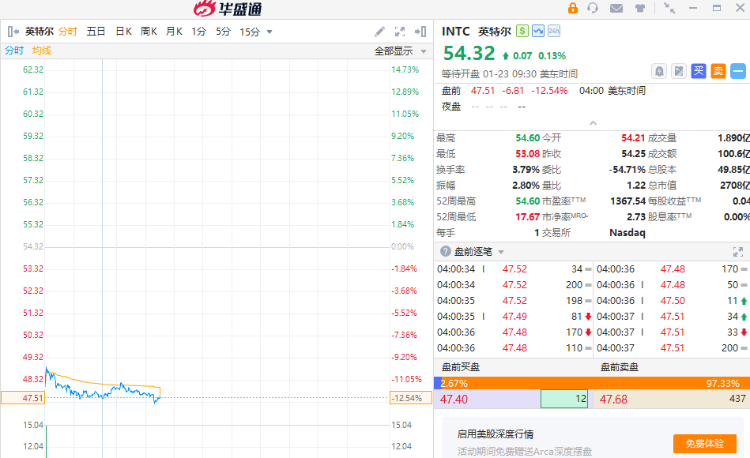This screenshot has height=458, width=750.
Task: Open the mail messages icon
Action: tap(615, 9)
